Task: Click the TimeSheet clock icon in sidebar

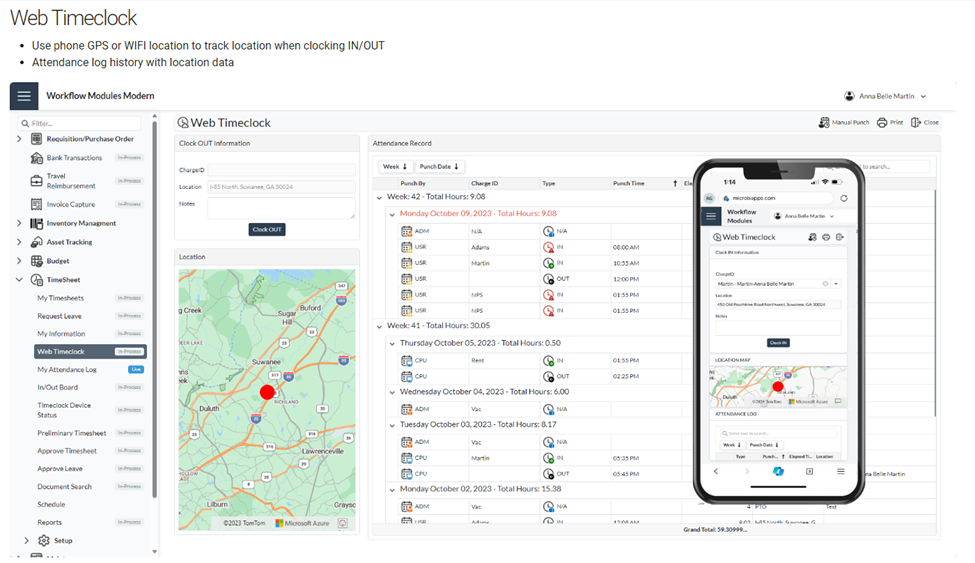Action: [x=37, y=280]
